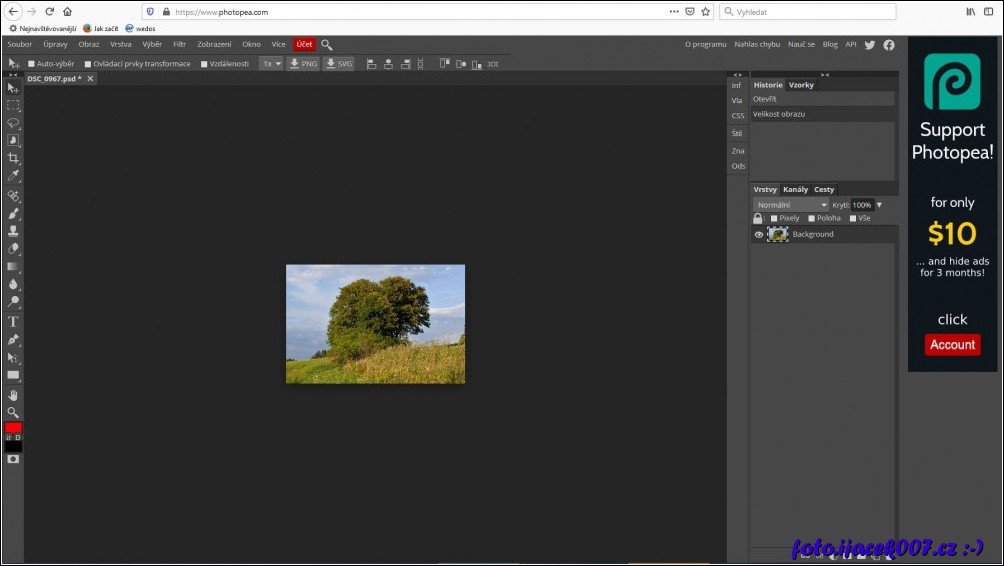Screen dimensions: 1004x566
Task: Select the Text tool
Action: (13, 321)
